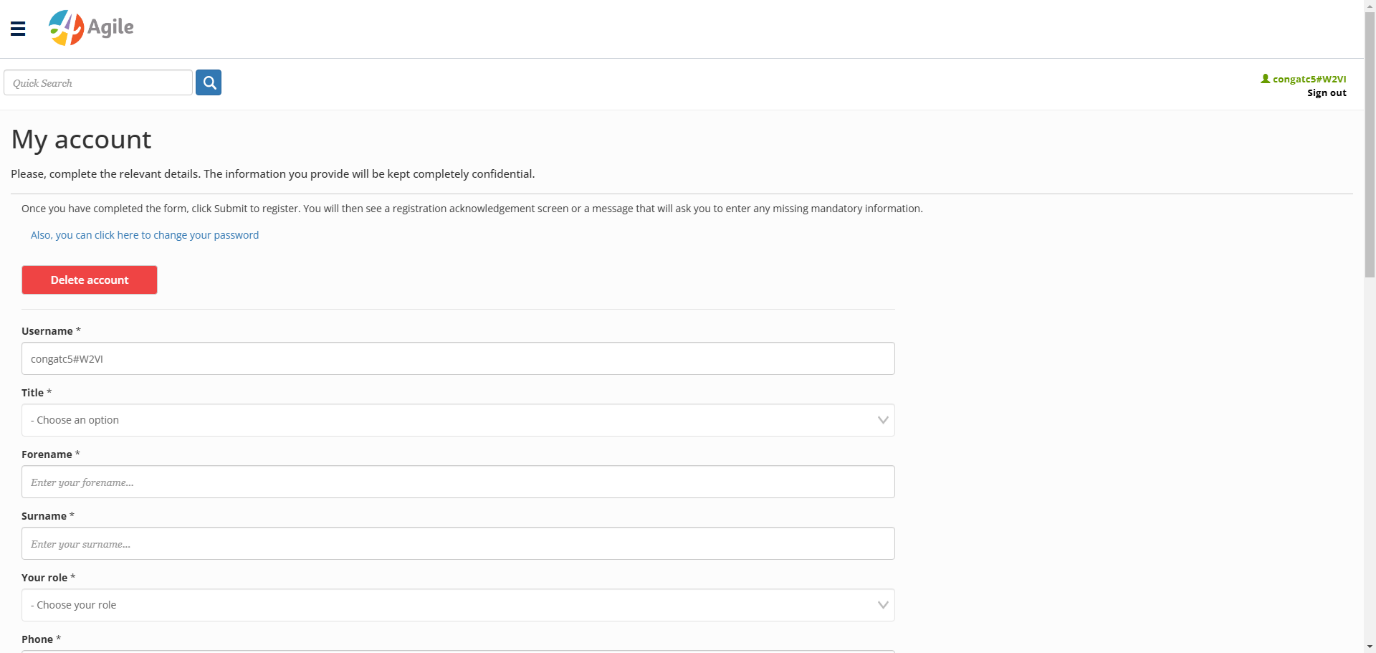Open the Title dropdown
This screenshot has width=1376, height=653.
tap(458, 420)
